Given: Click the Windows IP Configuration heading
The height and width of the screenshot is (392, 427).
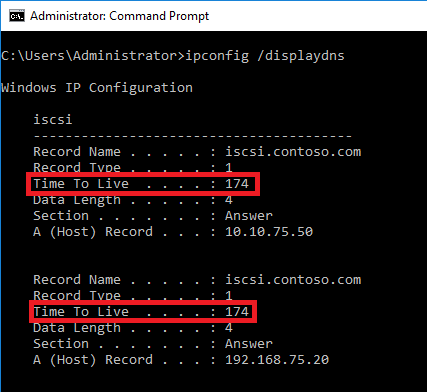Looking at the screenshot, I should [97, 88].
